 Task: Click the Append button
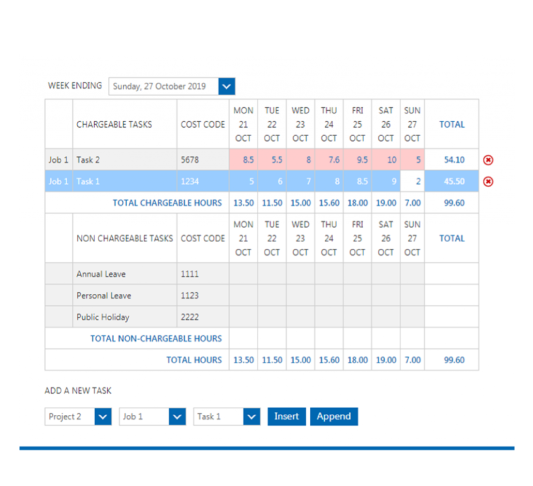(x=334, y=417)
